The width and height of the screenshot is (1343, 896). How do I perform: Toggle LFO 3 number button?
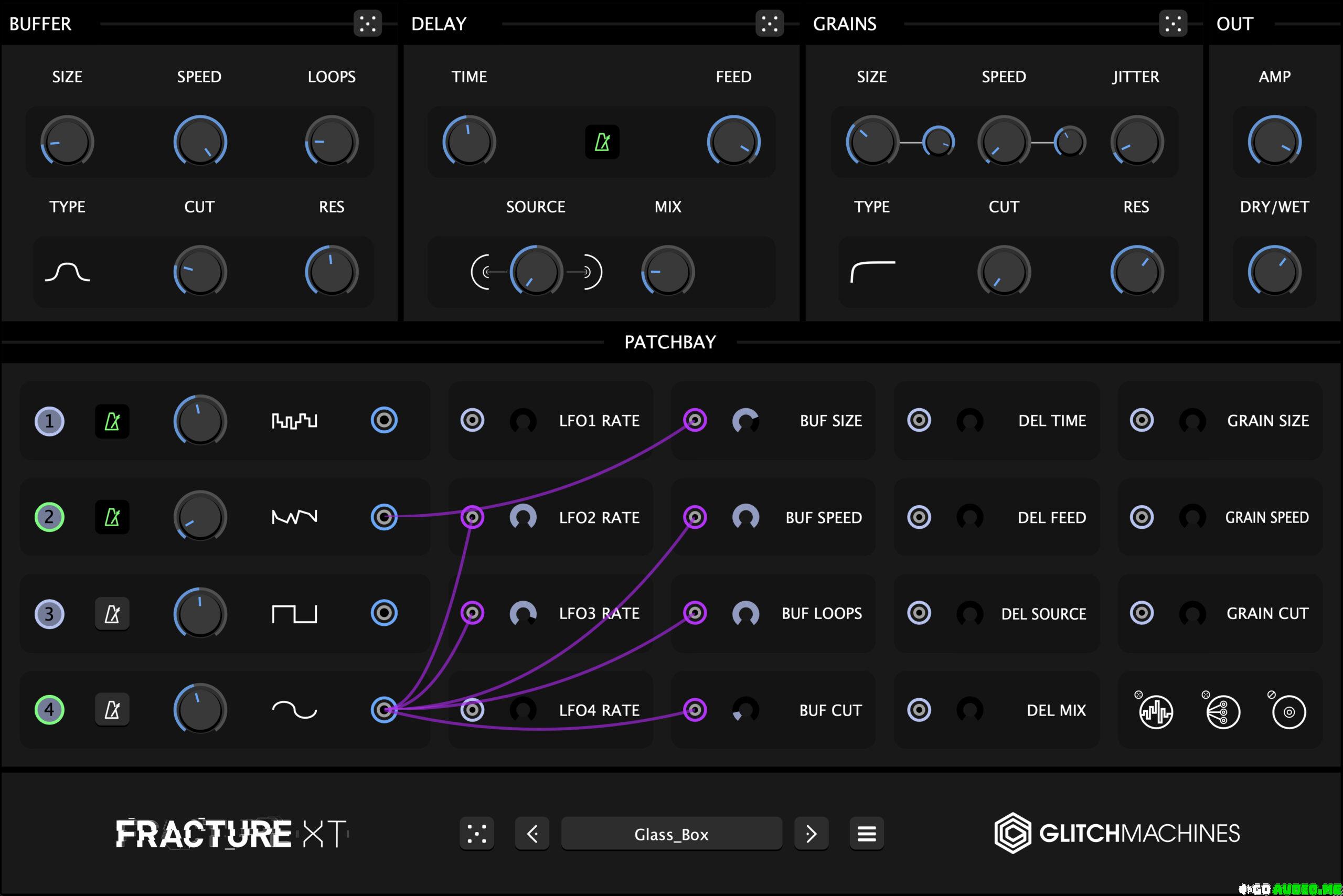[x=49, y=614]
